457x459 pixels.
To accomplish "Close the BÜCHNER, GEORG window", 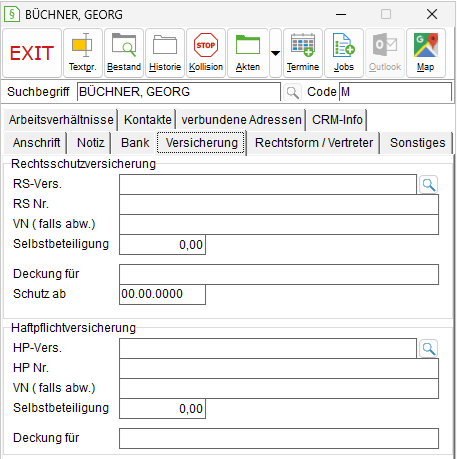I will point(432,14).
